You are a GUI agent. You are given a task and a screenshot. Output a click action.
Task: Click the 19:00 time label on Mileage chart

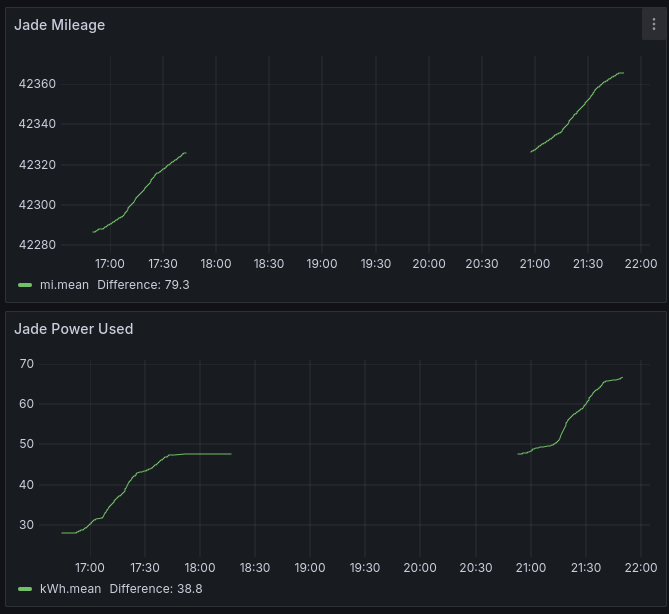[x=322, y=264]
